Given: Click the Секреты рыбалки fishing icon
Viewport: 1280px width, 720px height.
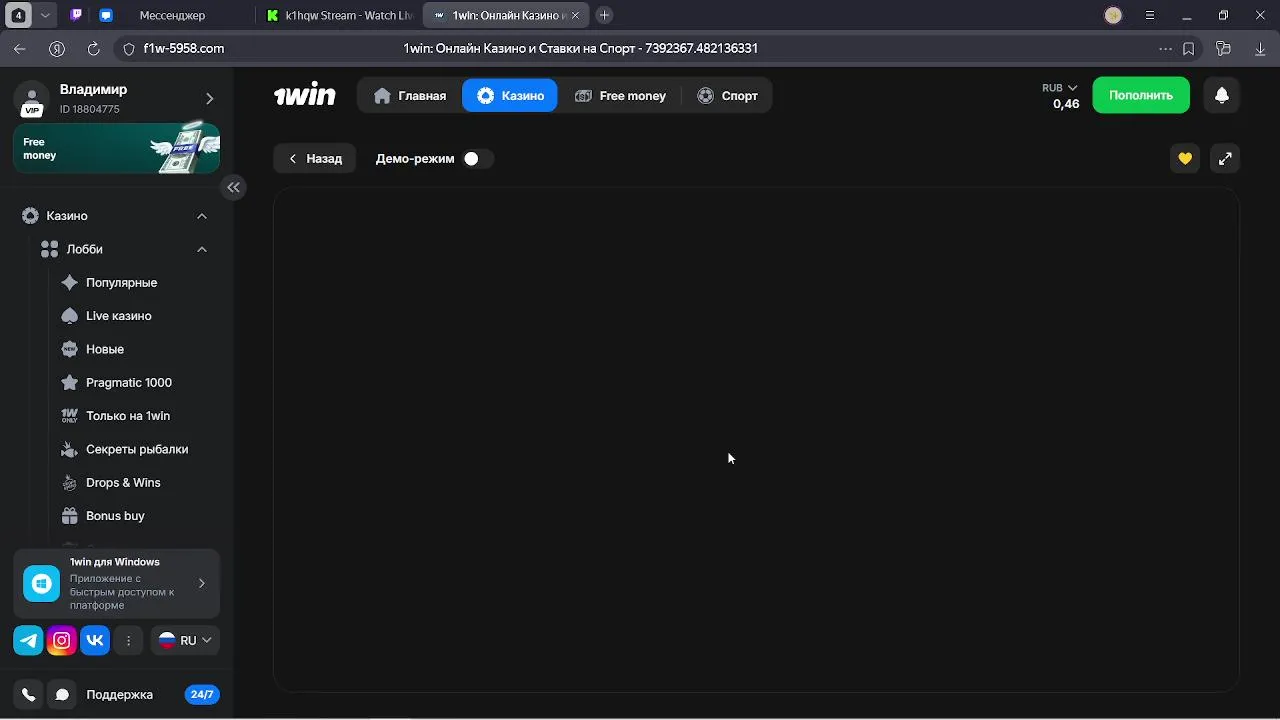Looking at the screenshot, I should 69,449.
